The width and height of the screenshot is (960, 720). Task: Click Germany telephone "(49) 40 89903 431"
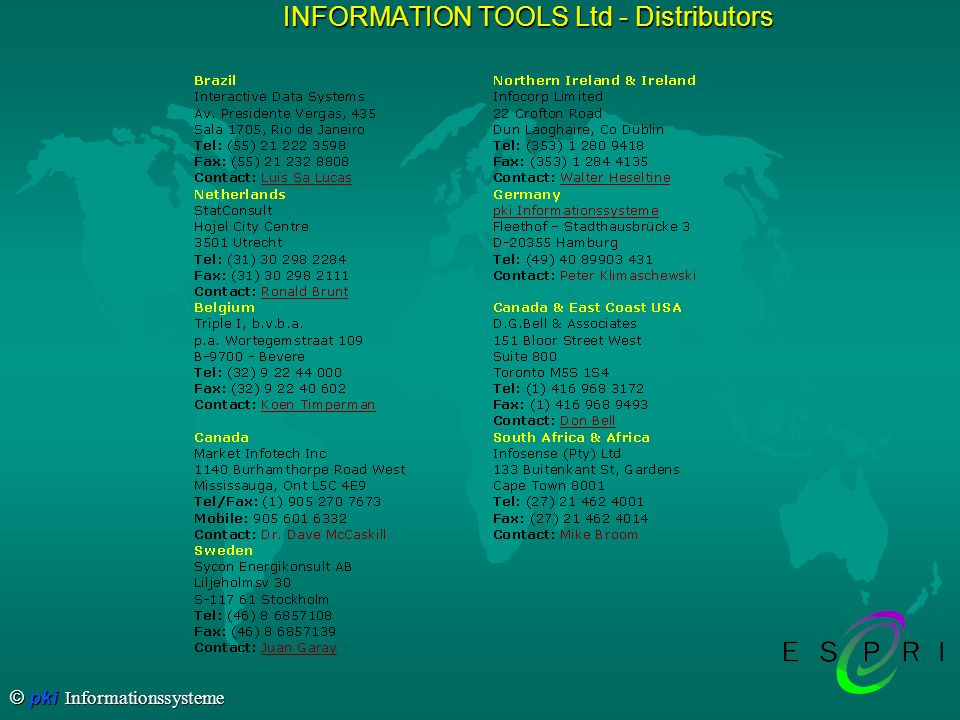click(x=589, y=260)
